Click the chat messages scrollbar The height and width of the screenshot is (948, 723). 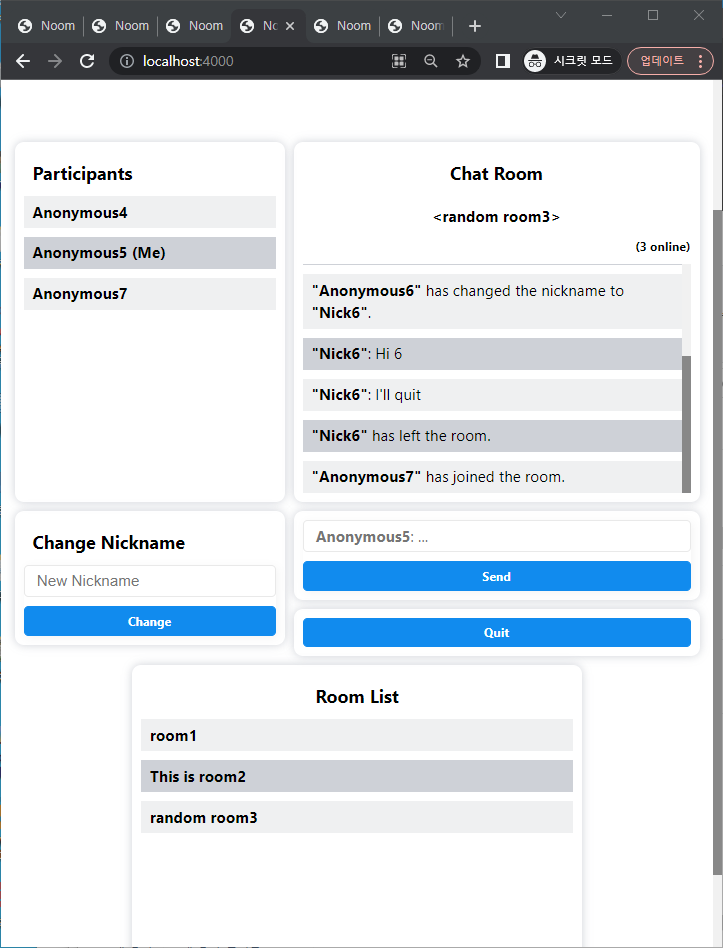click(x=686, y=423)
